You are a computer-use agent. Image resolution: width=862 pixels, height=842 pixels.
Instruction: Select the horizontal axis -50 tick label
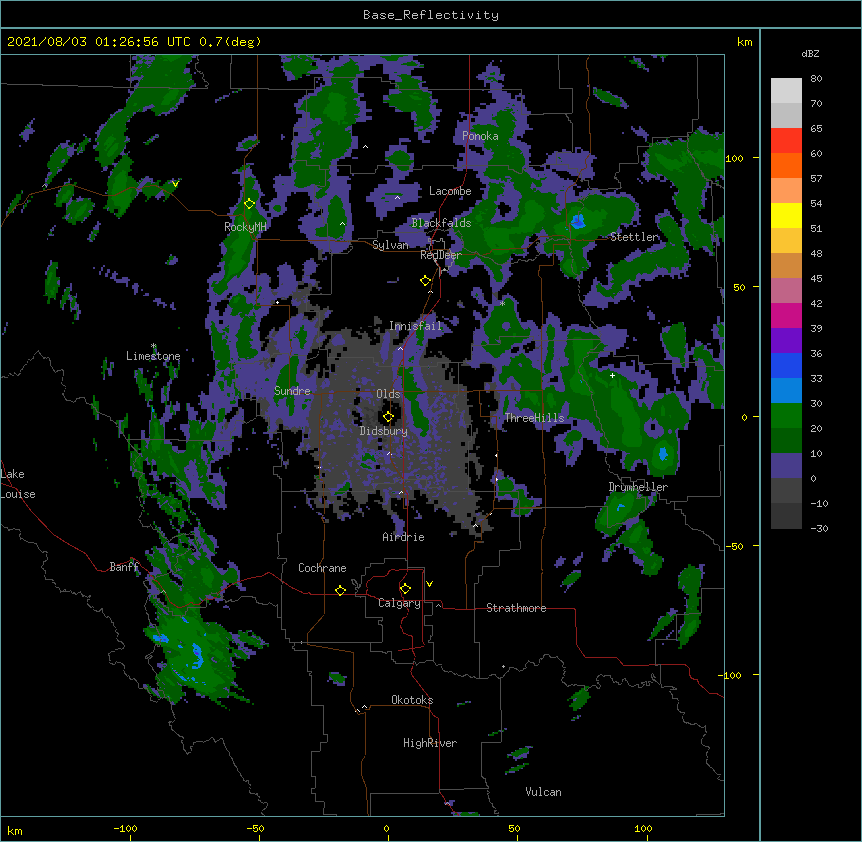[x=255, y=828]
